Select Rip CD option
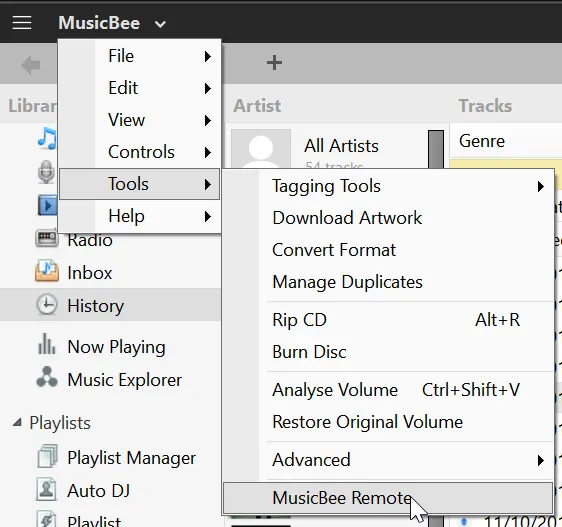This screenshot has width=562, height=527. click(x=388, y=320)
